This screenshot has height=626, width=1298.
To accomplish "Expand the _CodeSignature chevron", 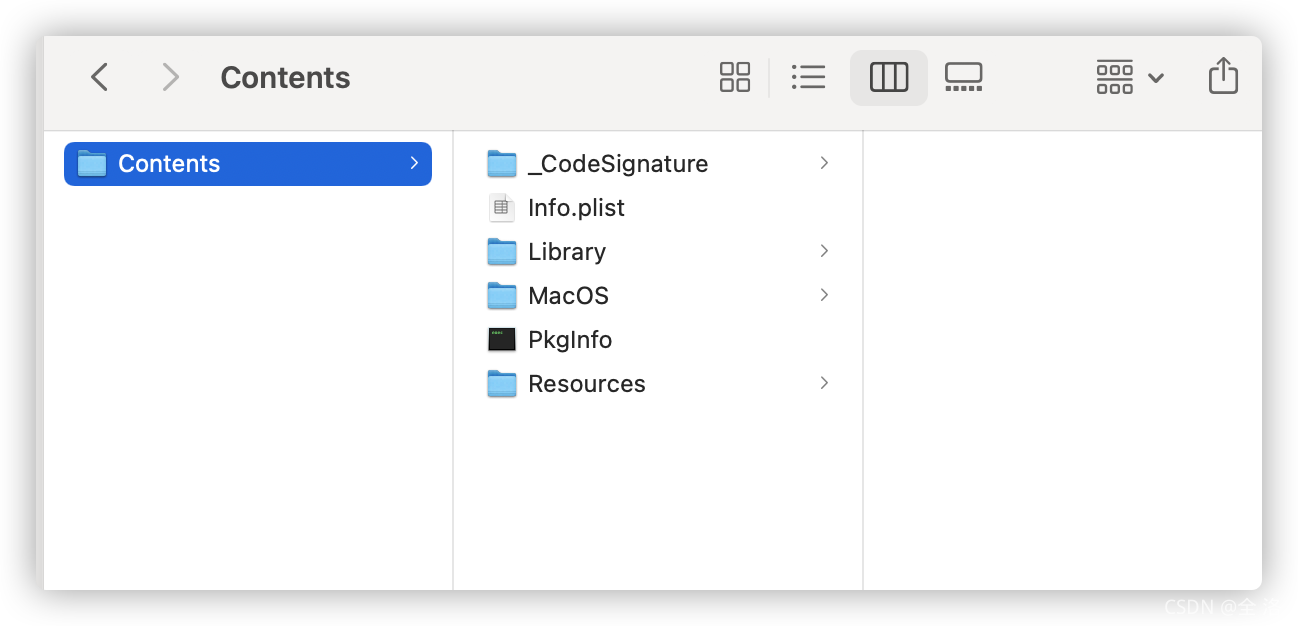I will (824, 163).
